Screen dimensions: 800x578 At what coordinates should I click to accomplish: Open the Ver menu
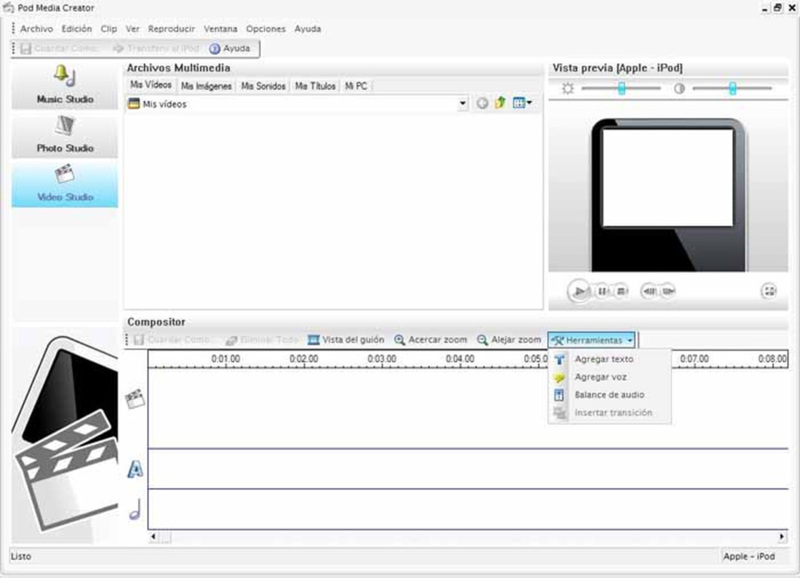tap(133, 29)
